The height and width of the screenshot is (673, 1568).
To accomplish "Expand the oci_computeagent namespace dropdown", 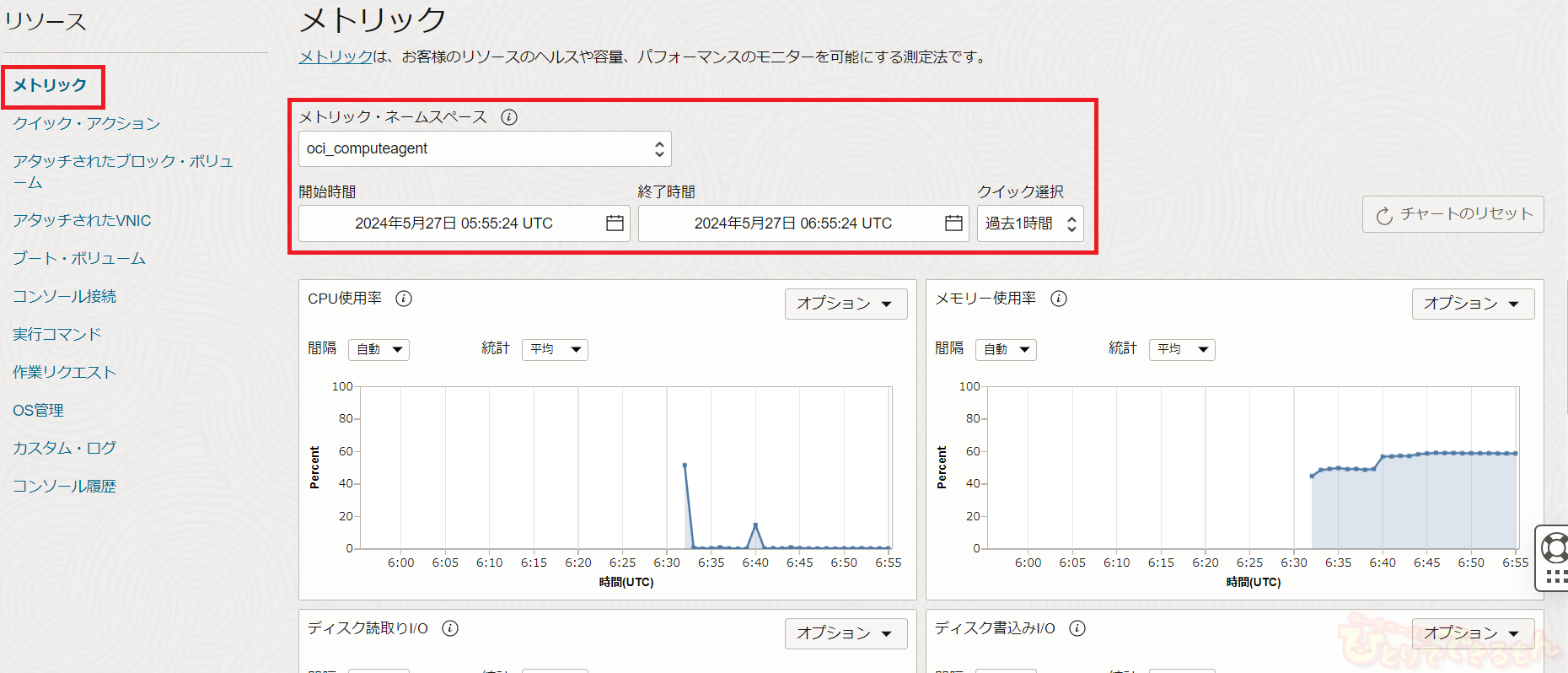I will (485, 149).
